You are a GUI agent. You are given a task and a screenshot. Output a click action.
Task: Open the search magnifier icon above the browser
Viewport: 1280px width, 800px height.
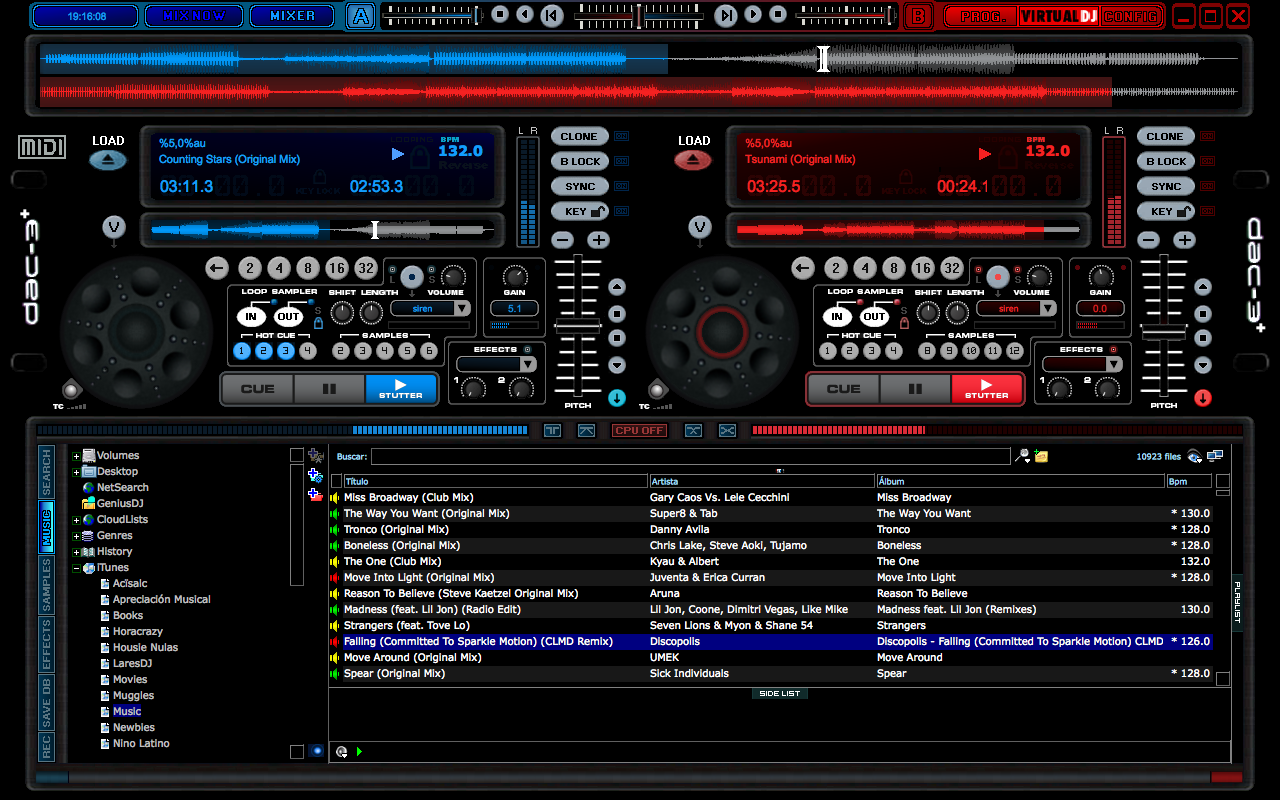pyautogui.click(x=1022, y=455)
